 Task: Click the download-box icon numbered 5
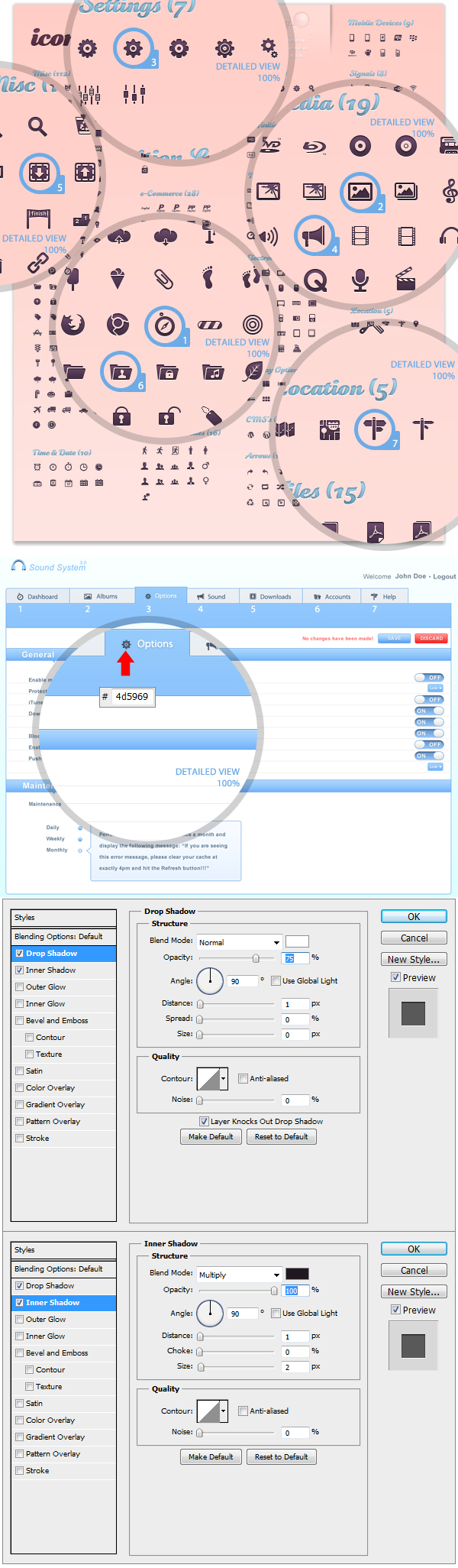tap(40, 172)
